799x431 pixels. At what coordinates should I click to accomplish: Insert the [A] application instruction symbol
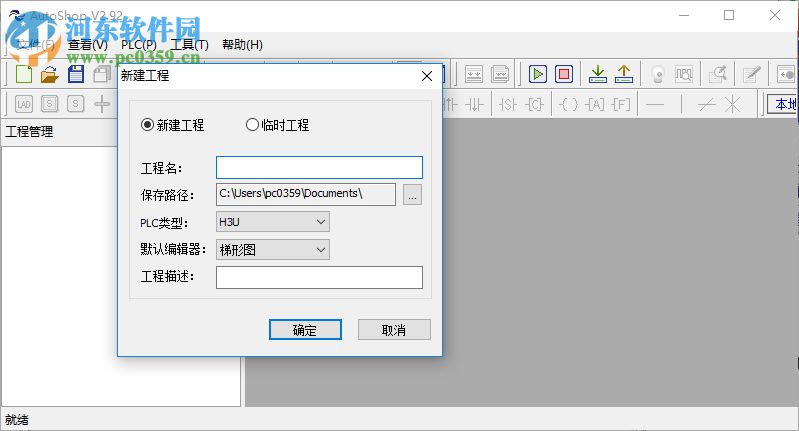pyautogui.click(x=595, y=105)
